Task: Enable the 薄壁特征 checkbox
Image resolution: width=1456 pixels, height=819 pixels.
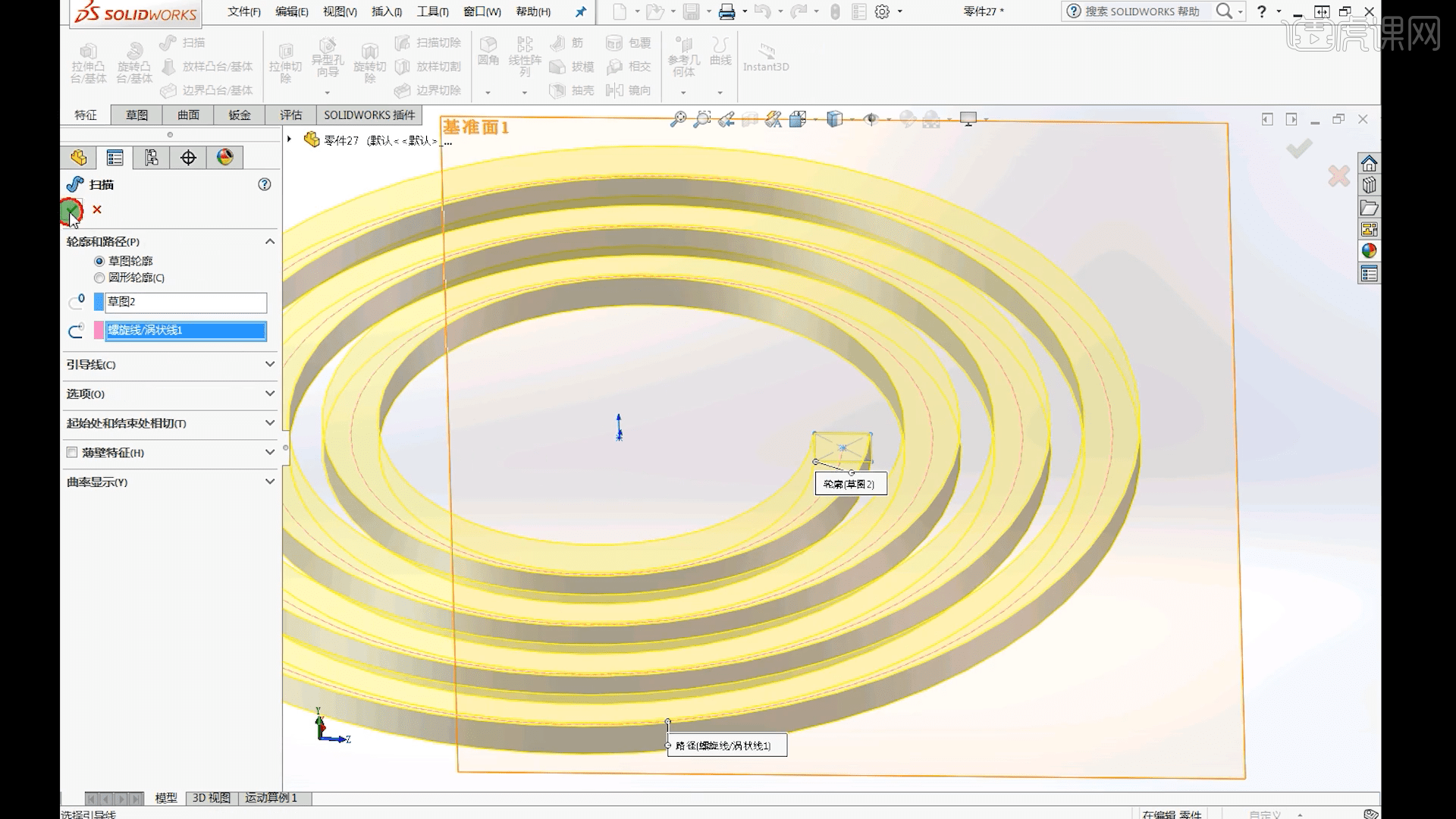Action: (x=72, y=452)
